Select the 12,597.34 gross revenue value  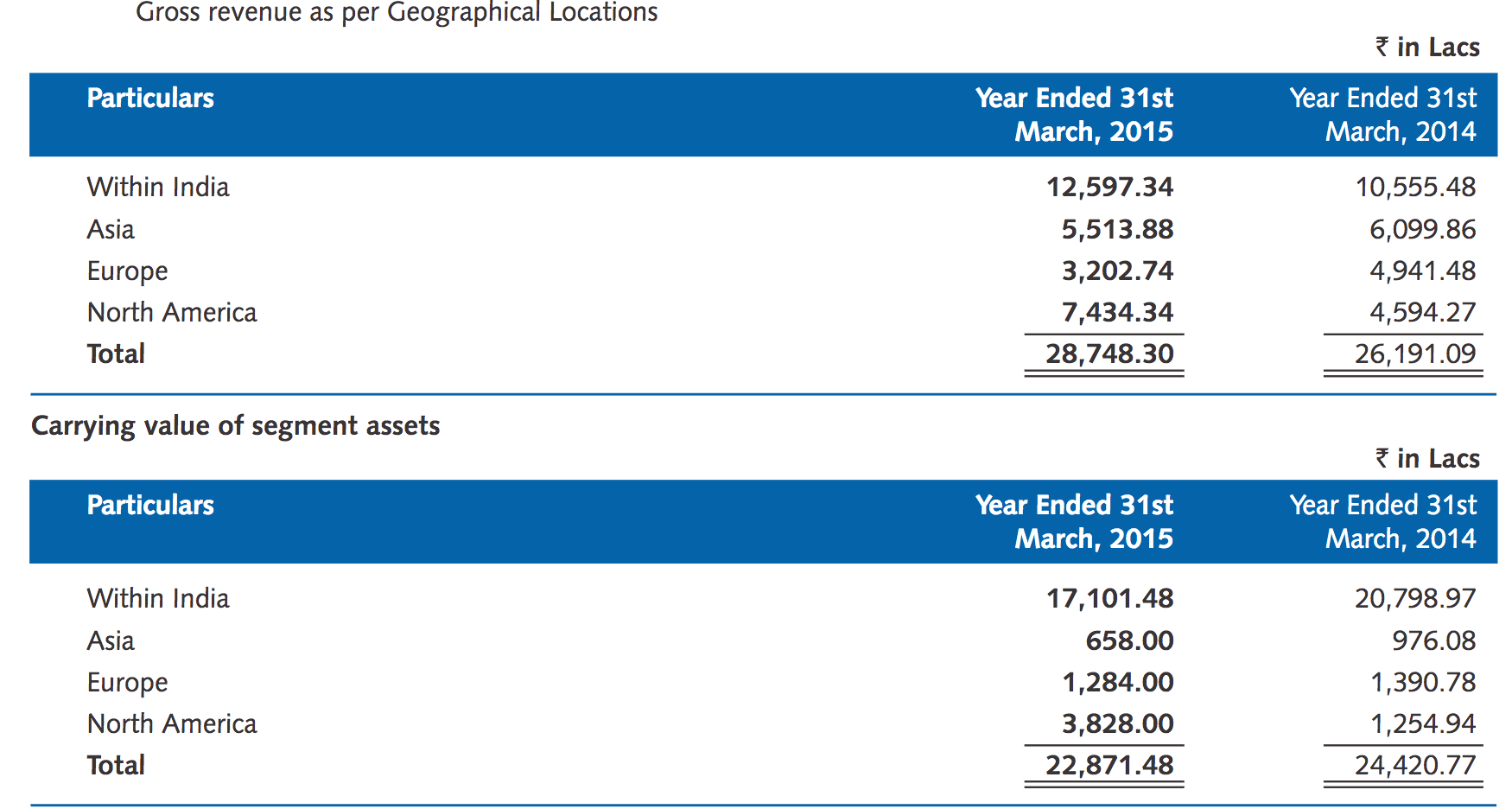(1109, 187)
